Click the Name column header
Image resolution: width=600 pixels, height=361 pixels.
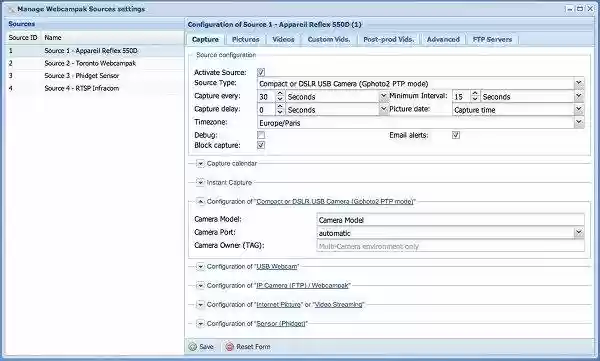tap(112, 38)
